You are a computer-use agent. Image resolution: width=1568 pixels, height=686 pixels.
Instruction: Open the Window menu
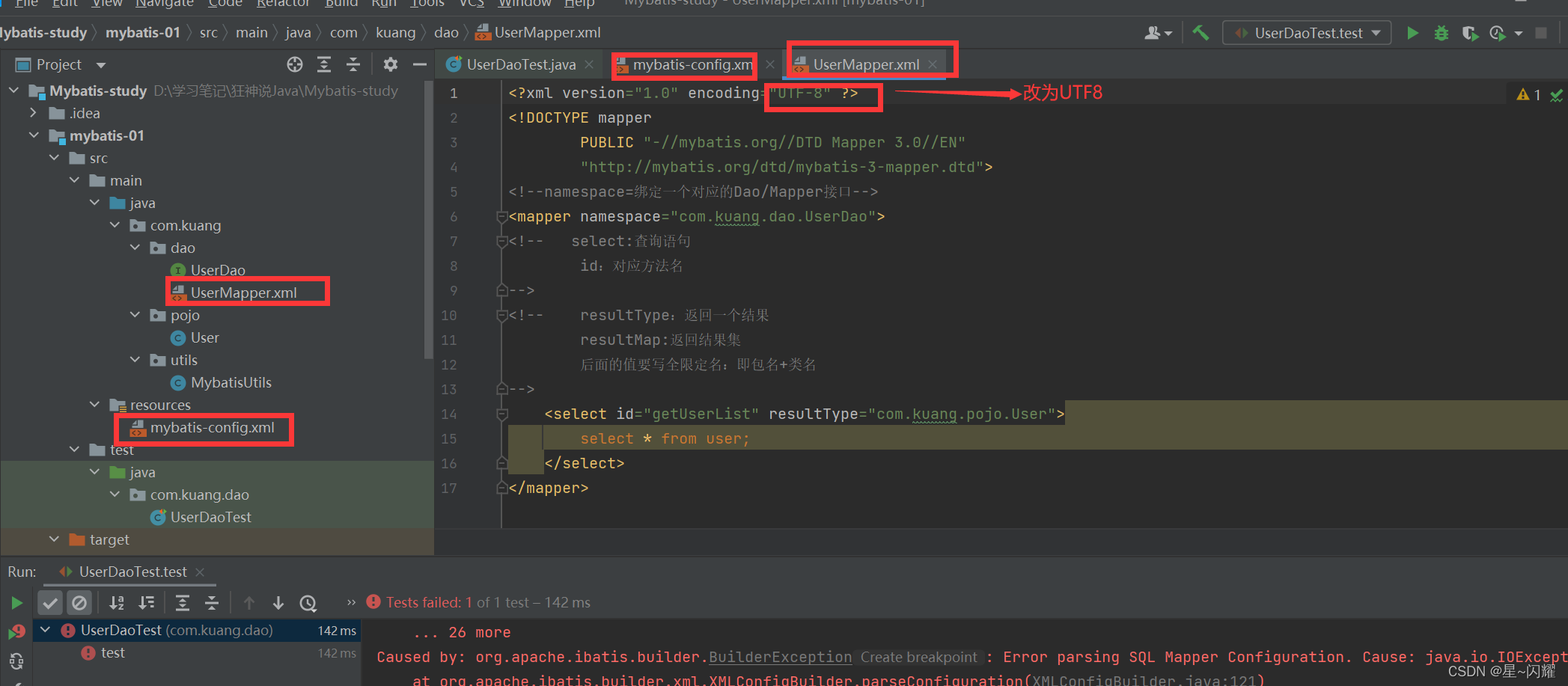[524, 4]
